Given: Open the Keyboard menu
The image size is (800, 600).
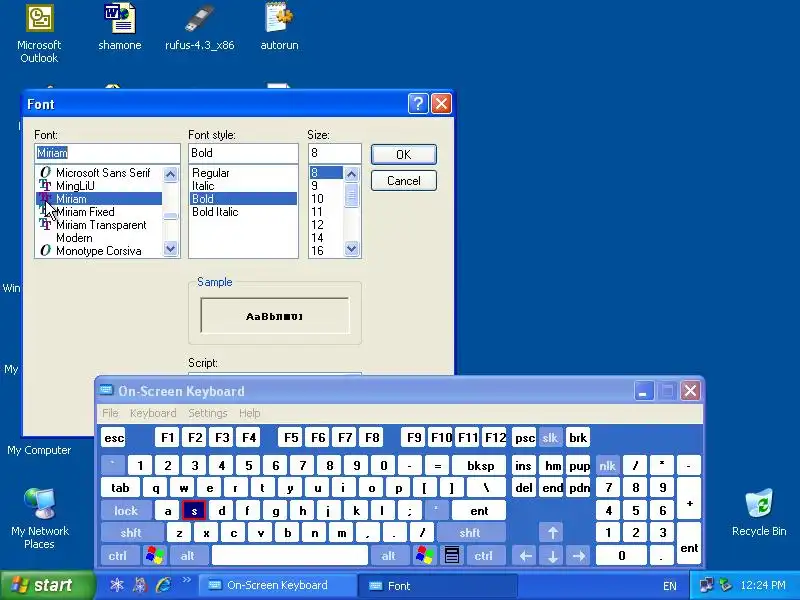Looking at the screenshot, I should [153, 413].
